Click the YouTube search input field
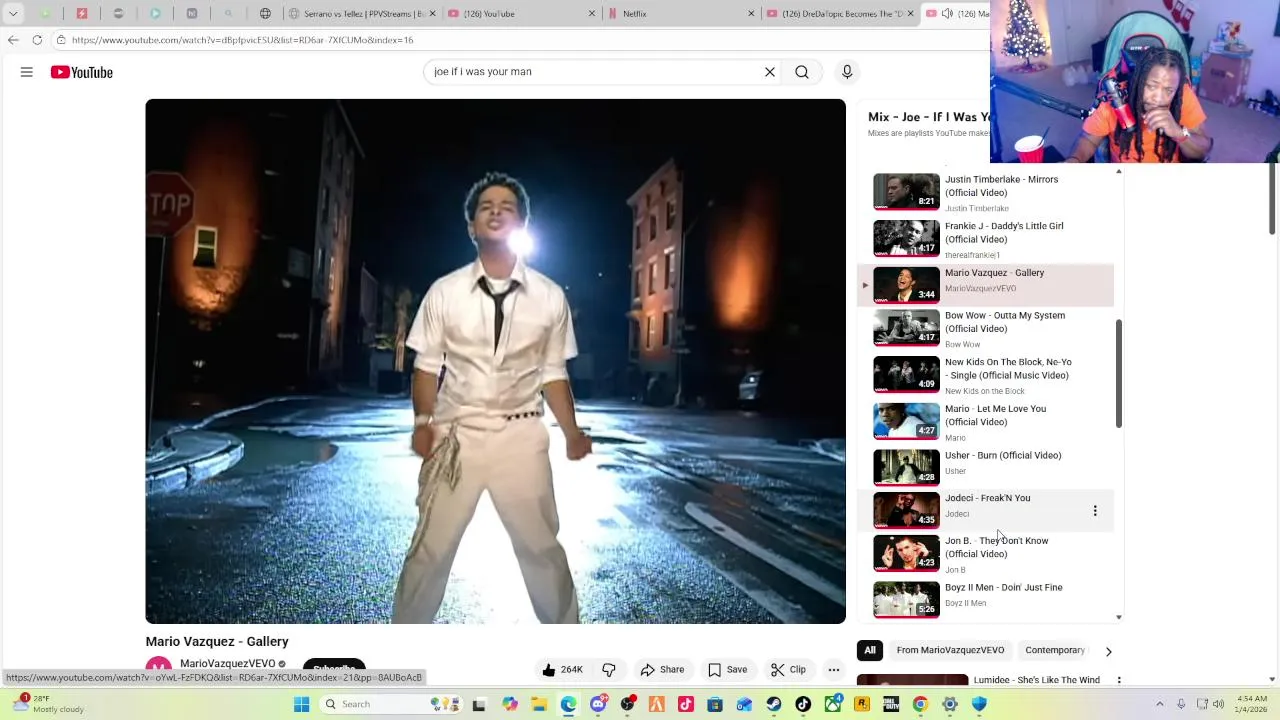Screen dimensions: 1280x720 [595, 72]
